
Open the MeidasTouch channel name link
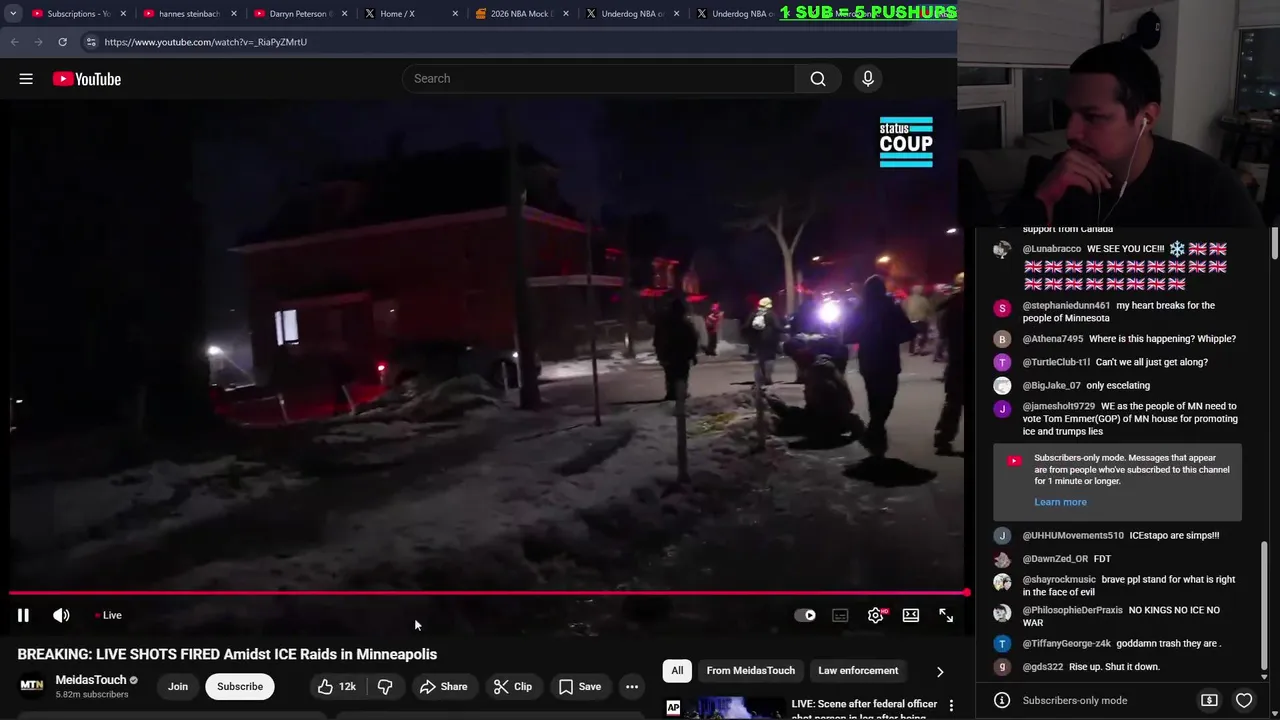(x=91, y=680)
